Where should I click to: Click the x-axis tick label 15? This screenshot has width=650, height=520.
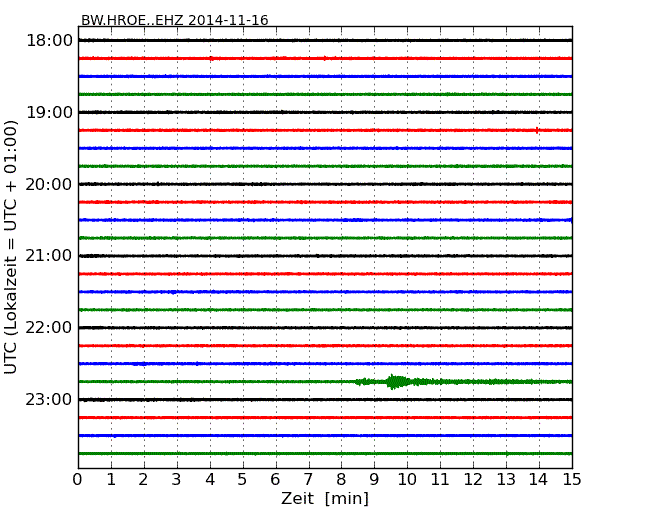572,480
